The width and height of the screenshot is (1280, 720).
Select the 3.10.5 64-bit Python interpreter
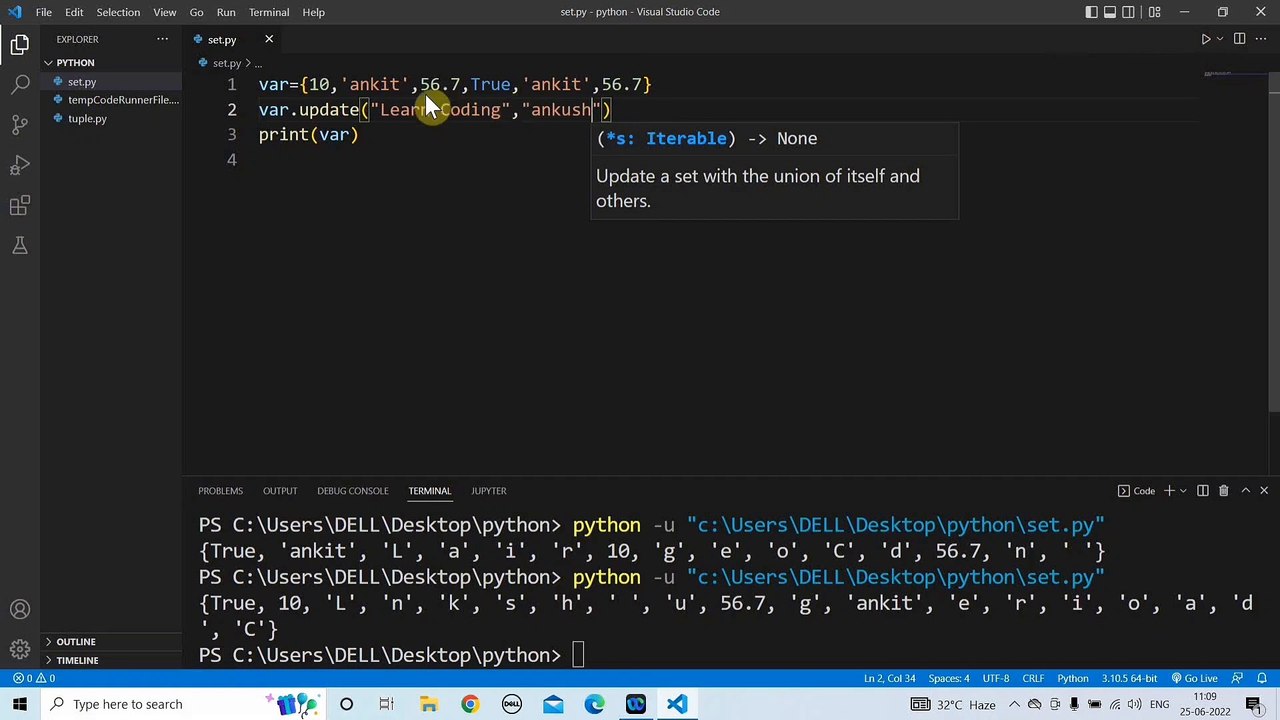click(1130, 678)
